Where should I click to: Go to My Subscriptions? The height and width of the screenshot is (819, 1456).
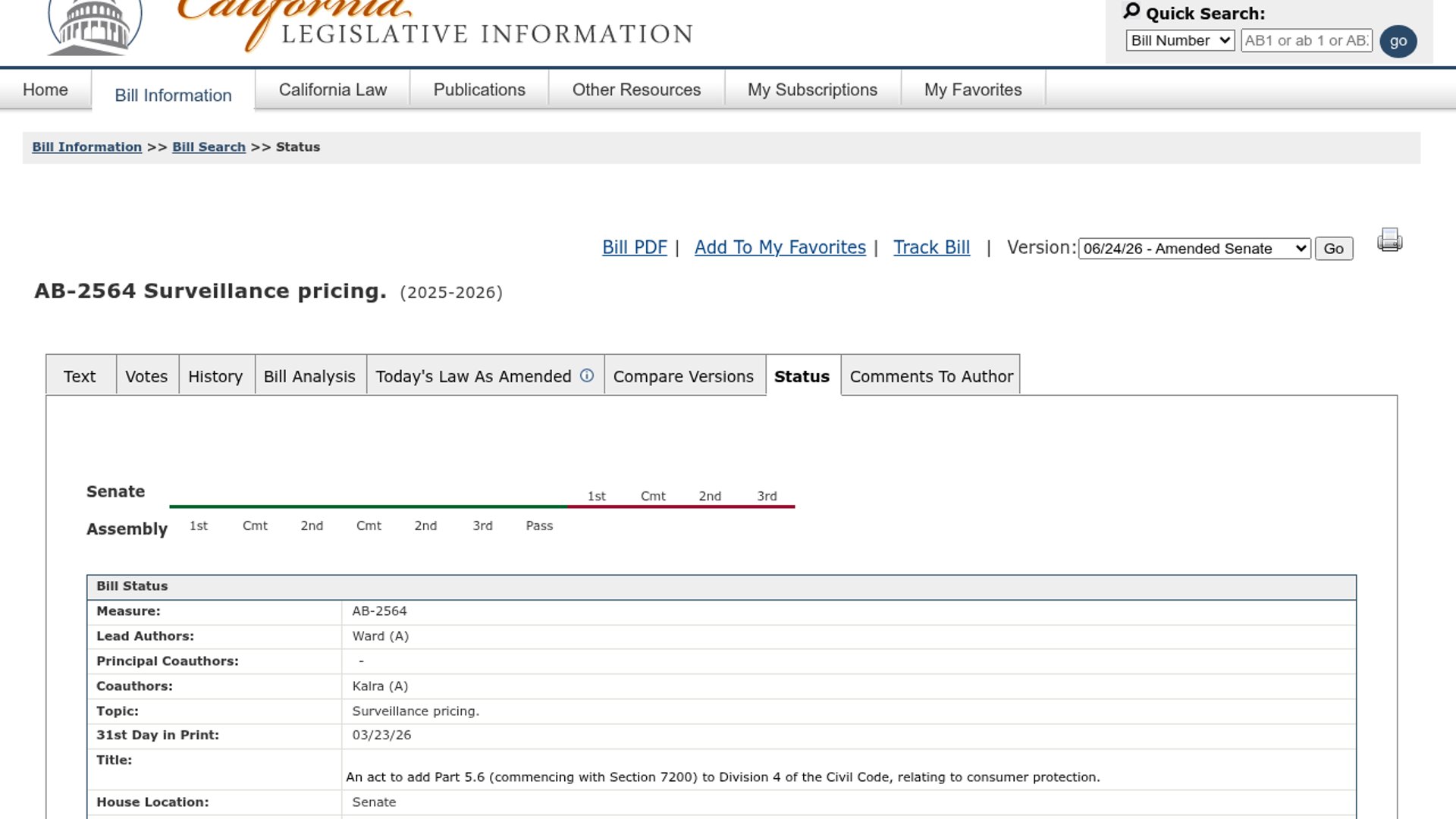pos(812,89)
